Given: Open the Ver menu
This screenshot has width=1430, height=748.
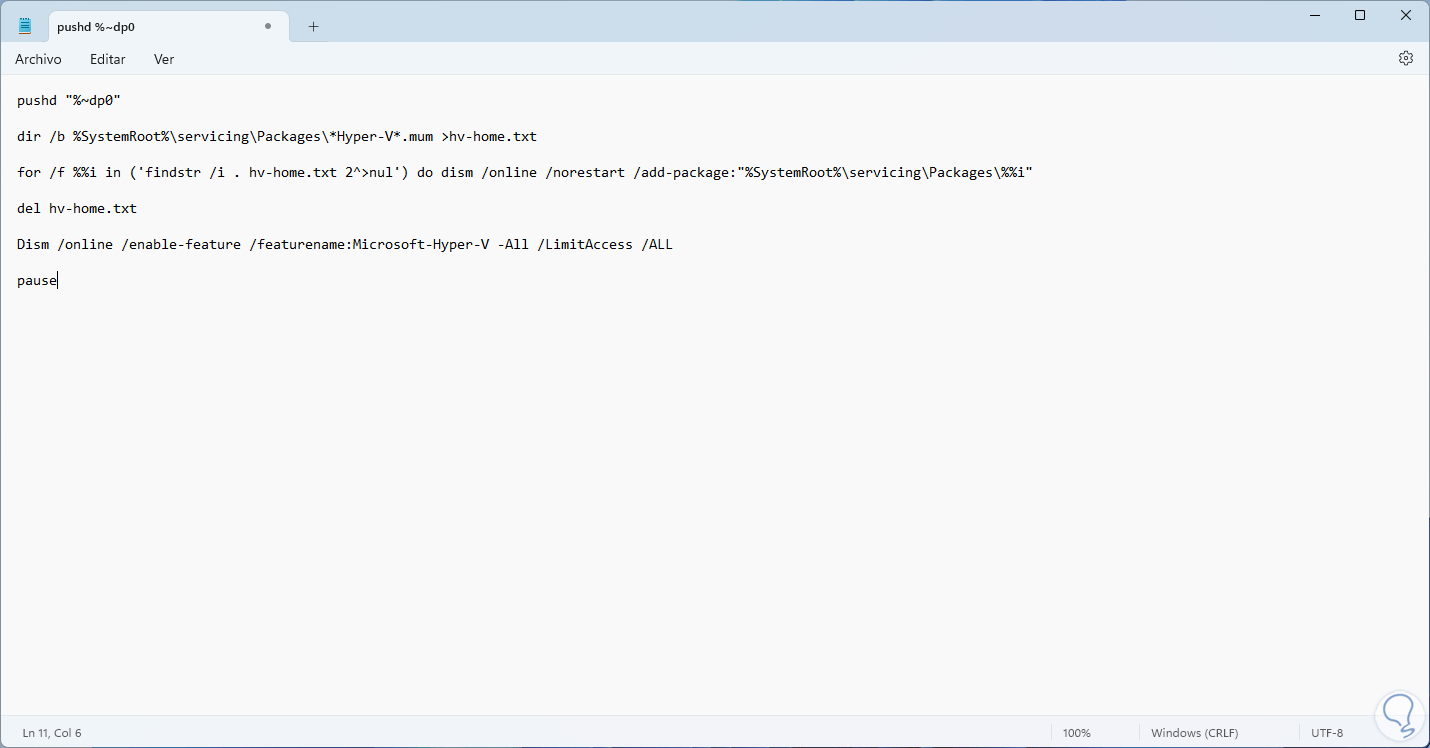Looking at the screenshot, I should click(164, 59).
